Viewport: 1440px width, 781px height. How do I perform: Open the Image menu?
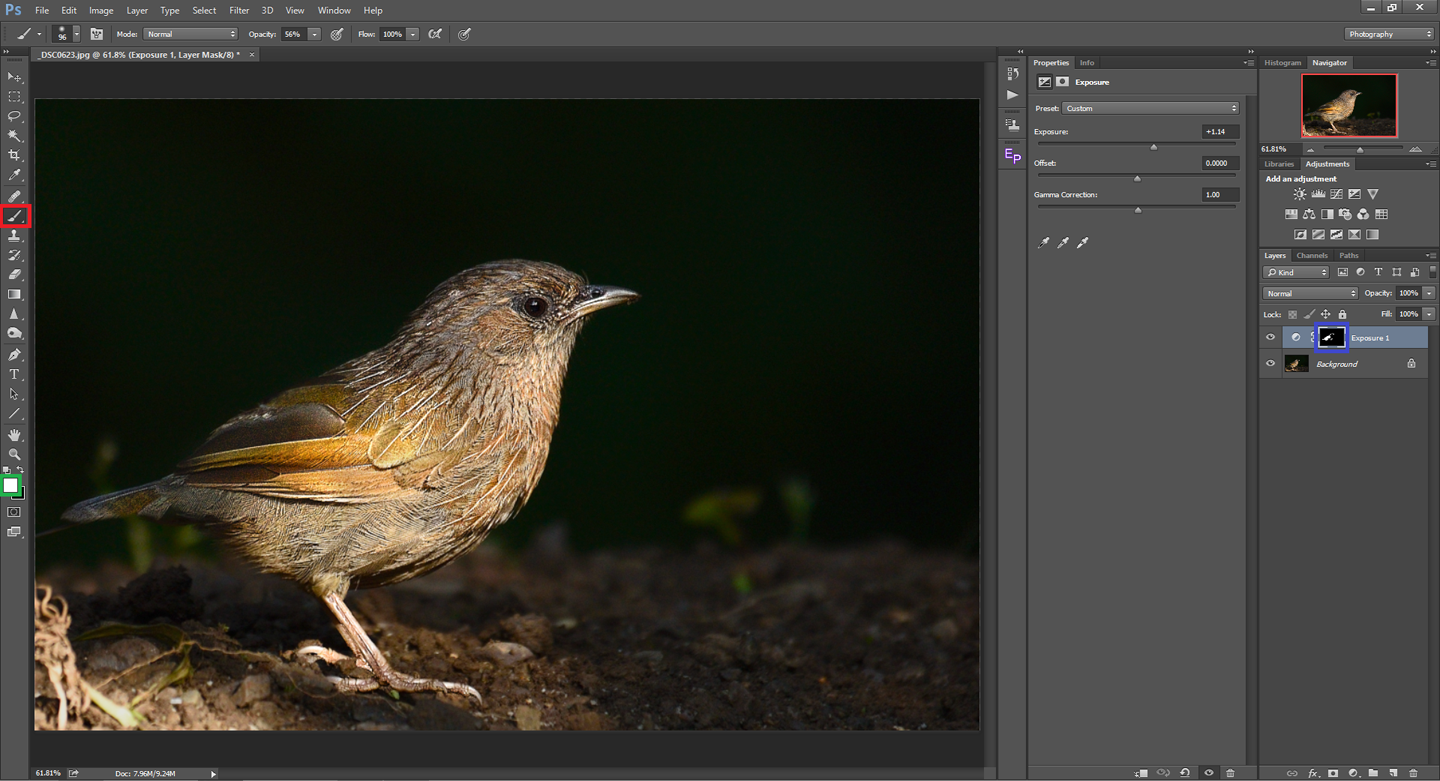[101, 10]
